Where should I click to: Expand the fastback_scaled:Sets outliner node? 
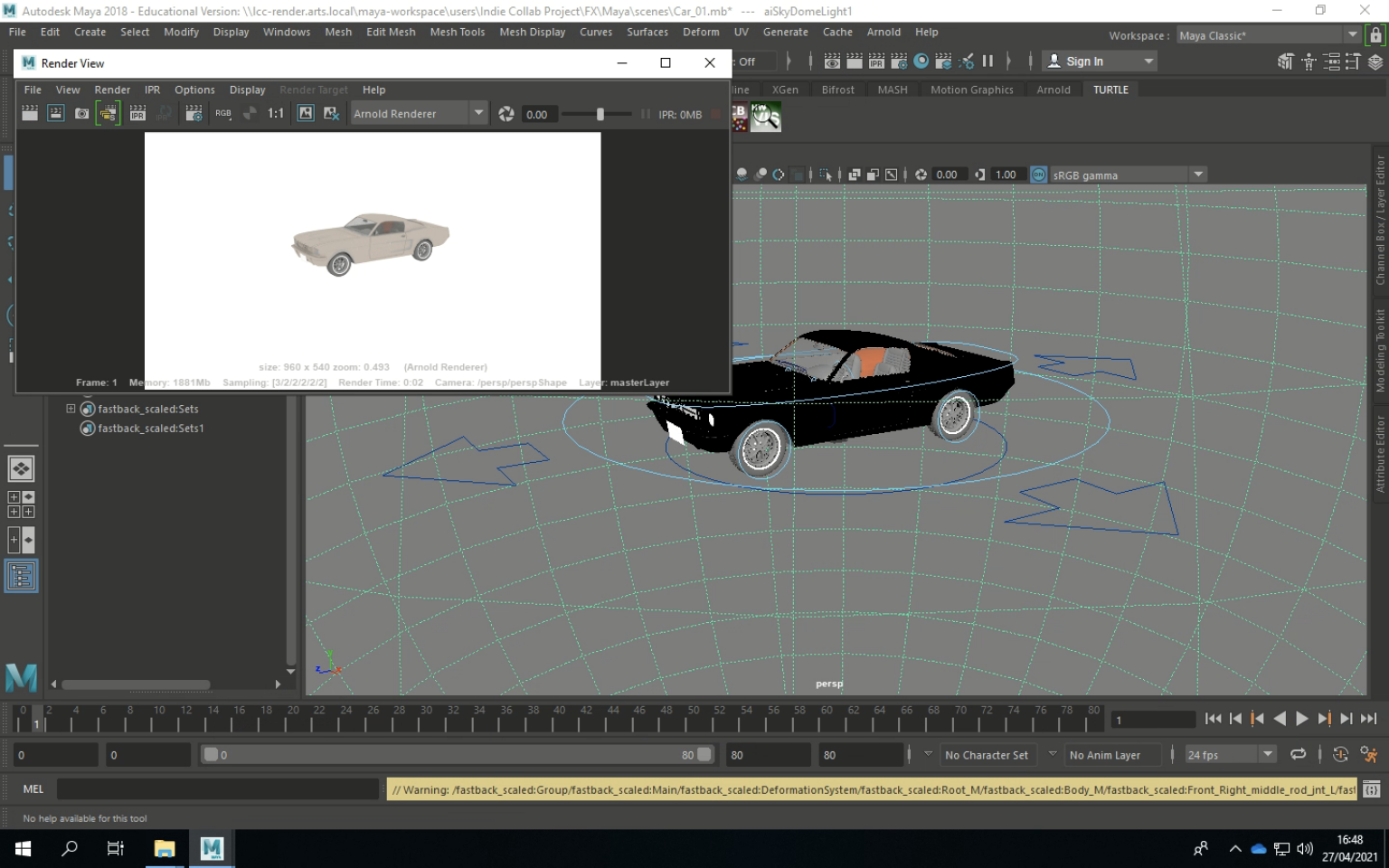[x=71, y=409]
